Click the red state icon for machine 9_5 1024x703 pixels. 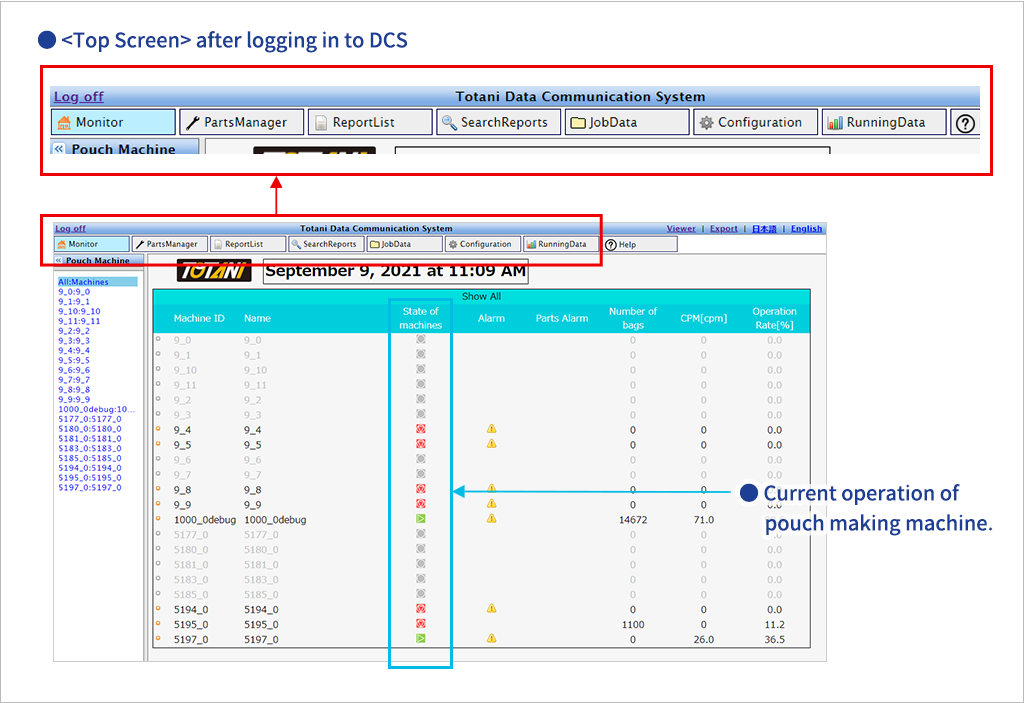coord(421,444)
